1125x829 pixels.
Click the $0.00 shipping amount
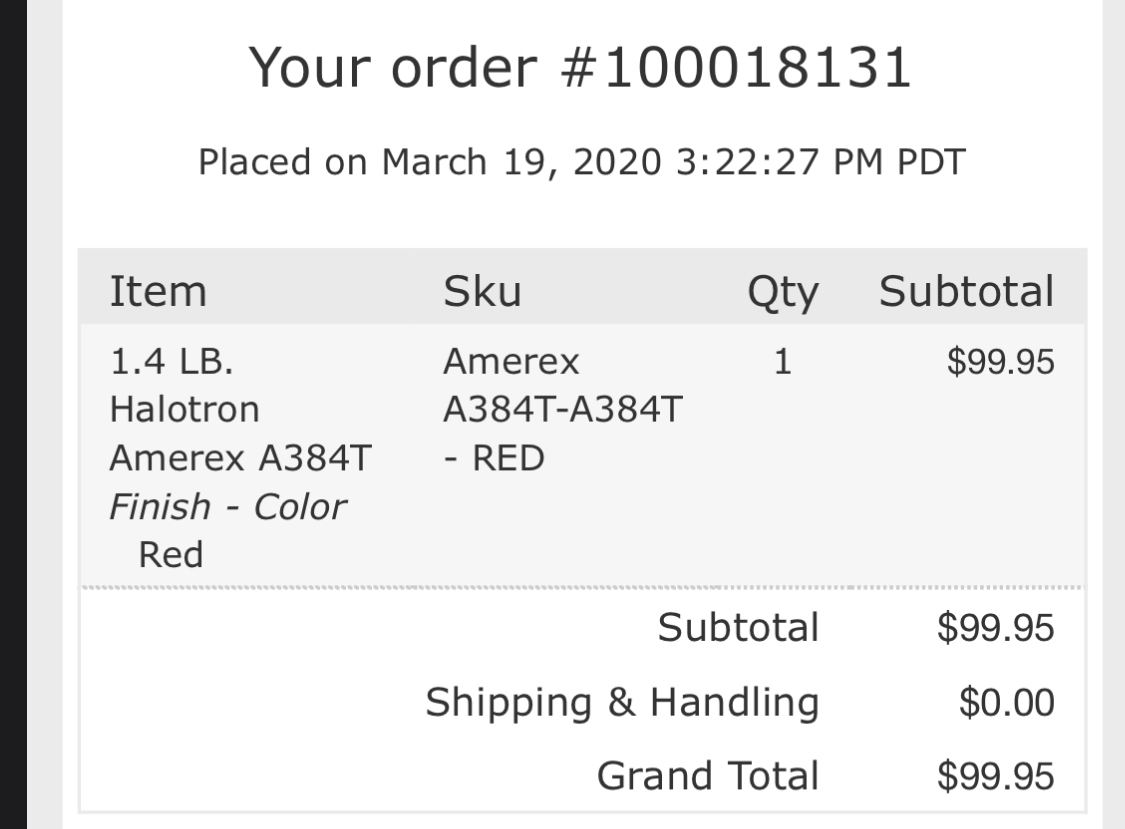[x=1006, y=702]
